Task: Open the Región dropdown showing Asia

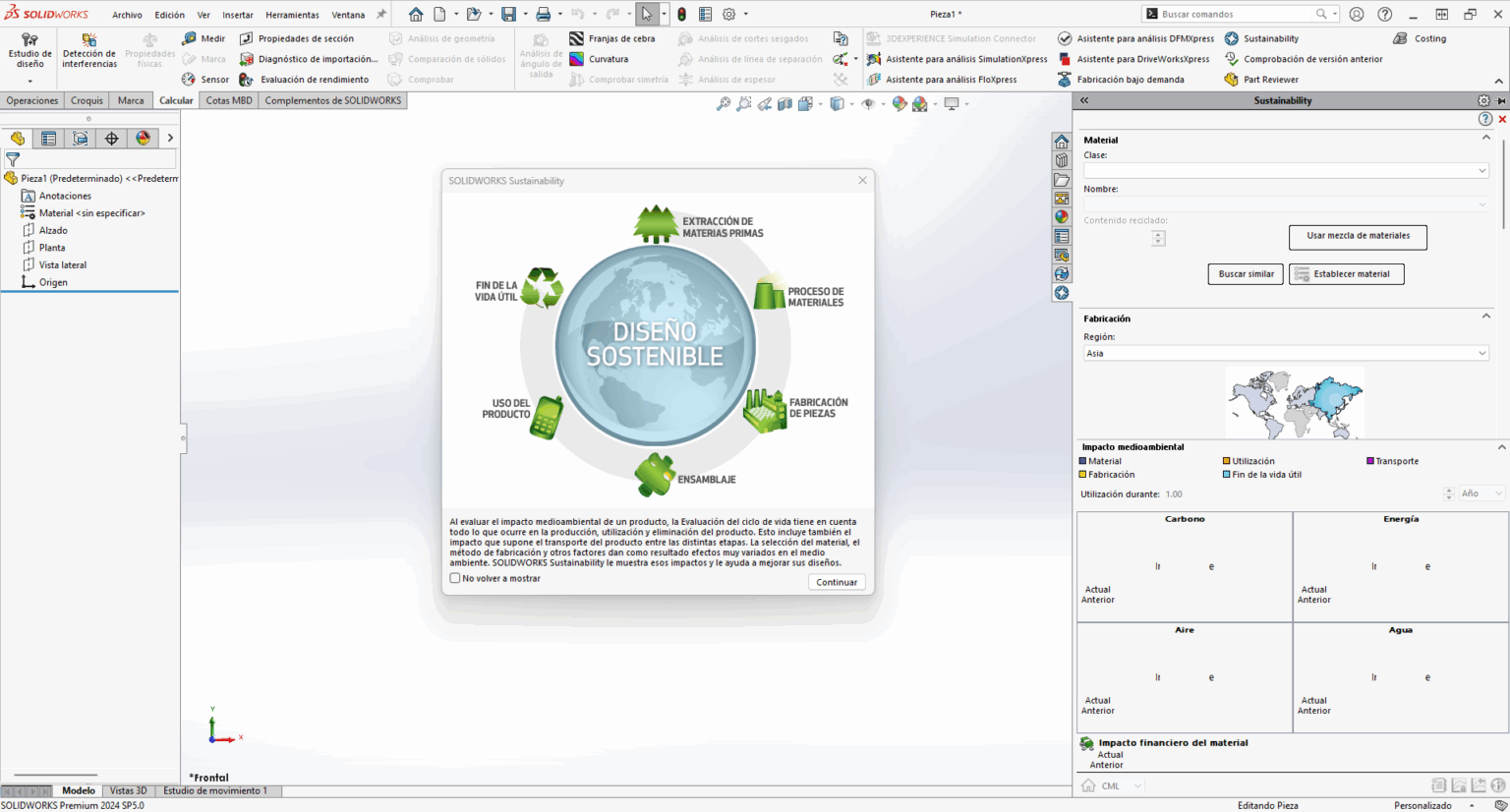Action: click(x=1285, y=353)
